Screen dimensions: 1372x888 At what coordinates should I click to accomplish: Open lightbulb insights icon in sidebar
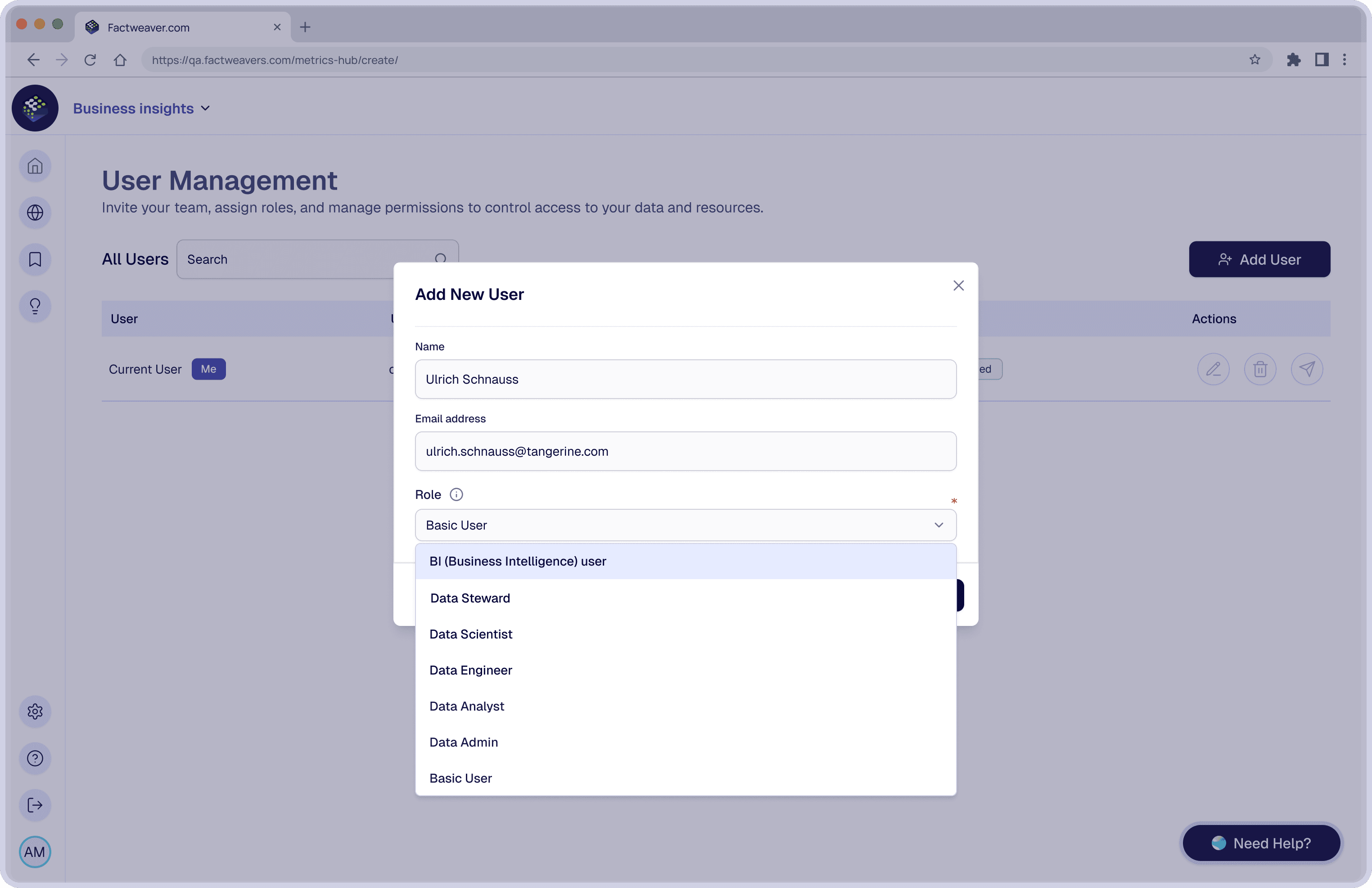35,306
